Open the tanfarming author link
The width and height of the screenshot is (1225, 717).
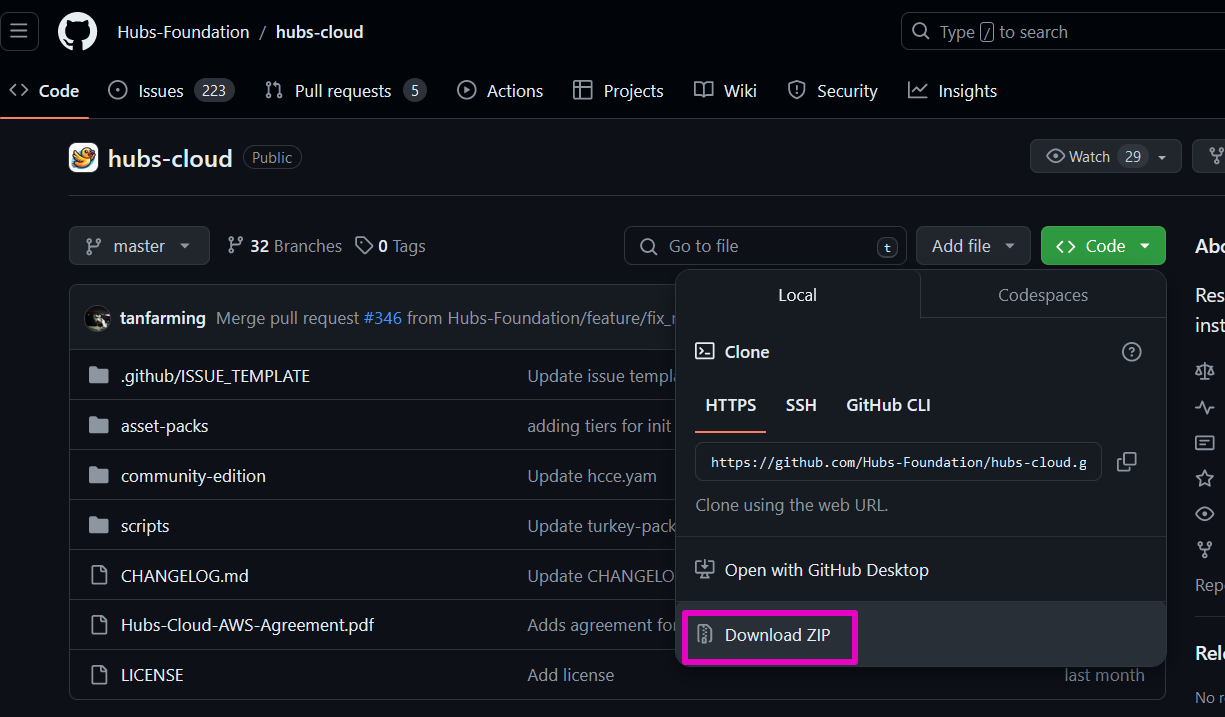click(x=163, y=318)
